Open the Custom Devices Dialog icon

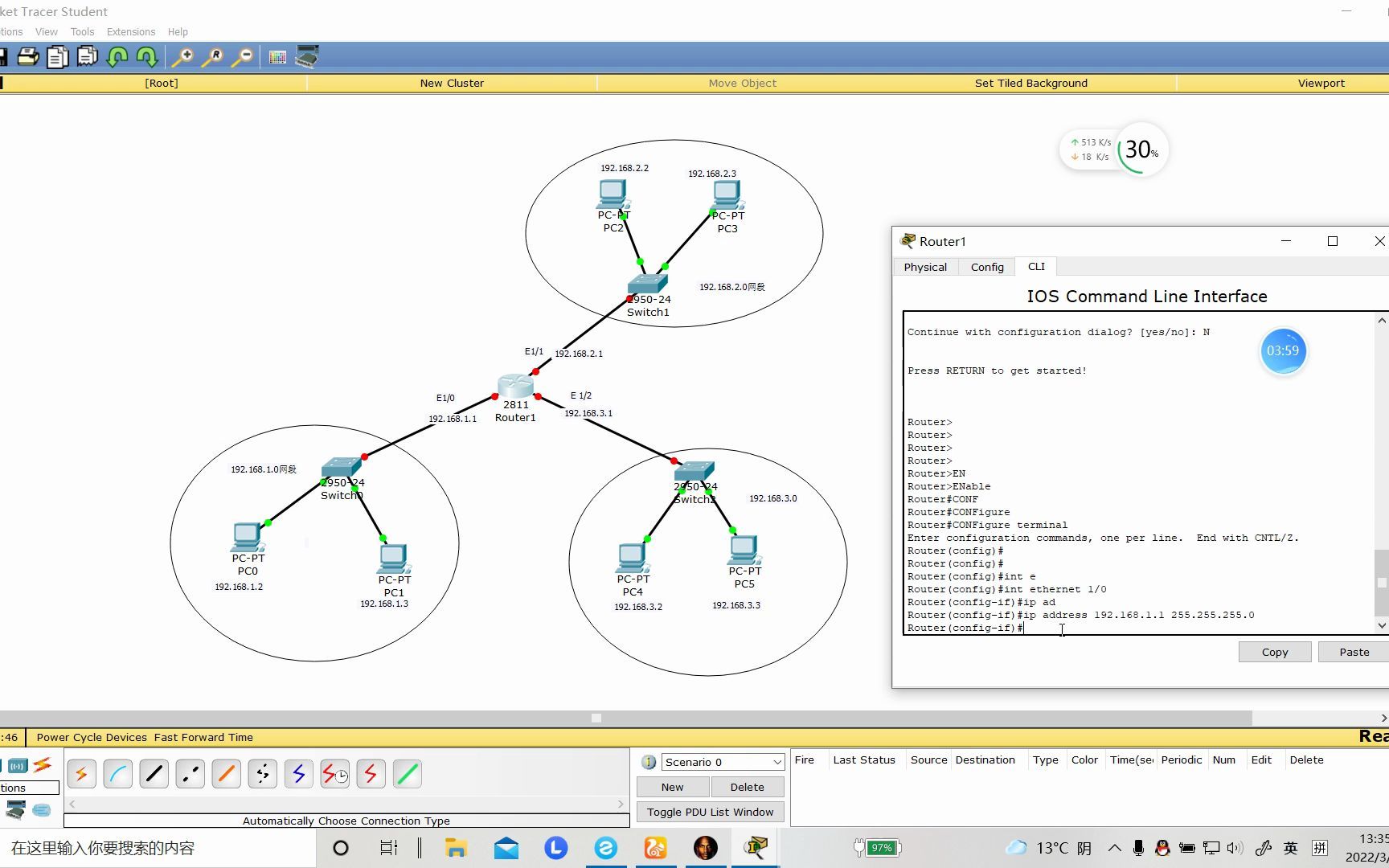[x=307, y=56]
